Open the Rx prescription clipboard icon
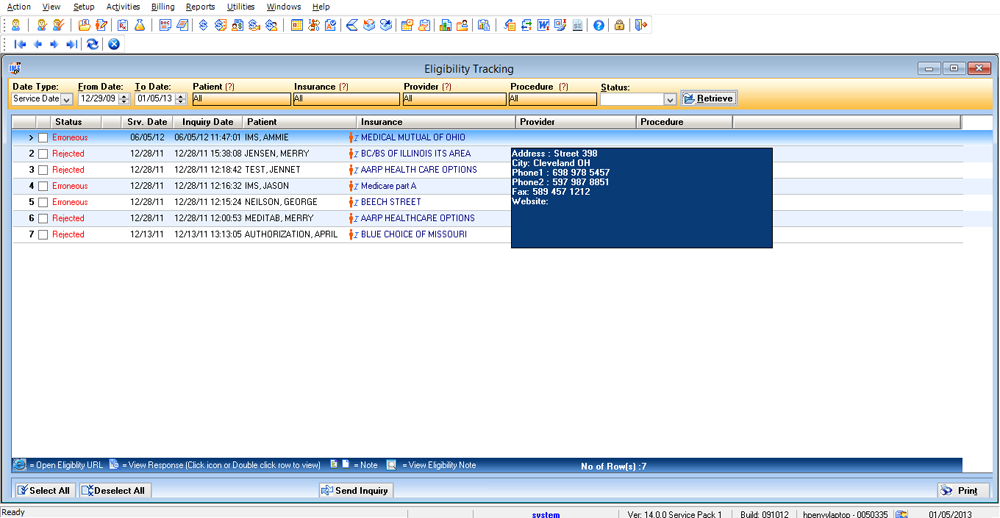 [x=122, y=26]
